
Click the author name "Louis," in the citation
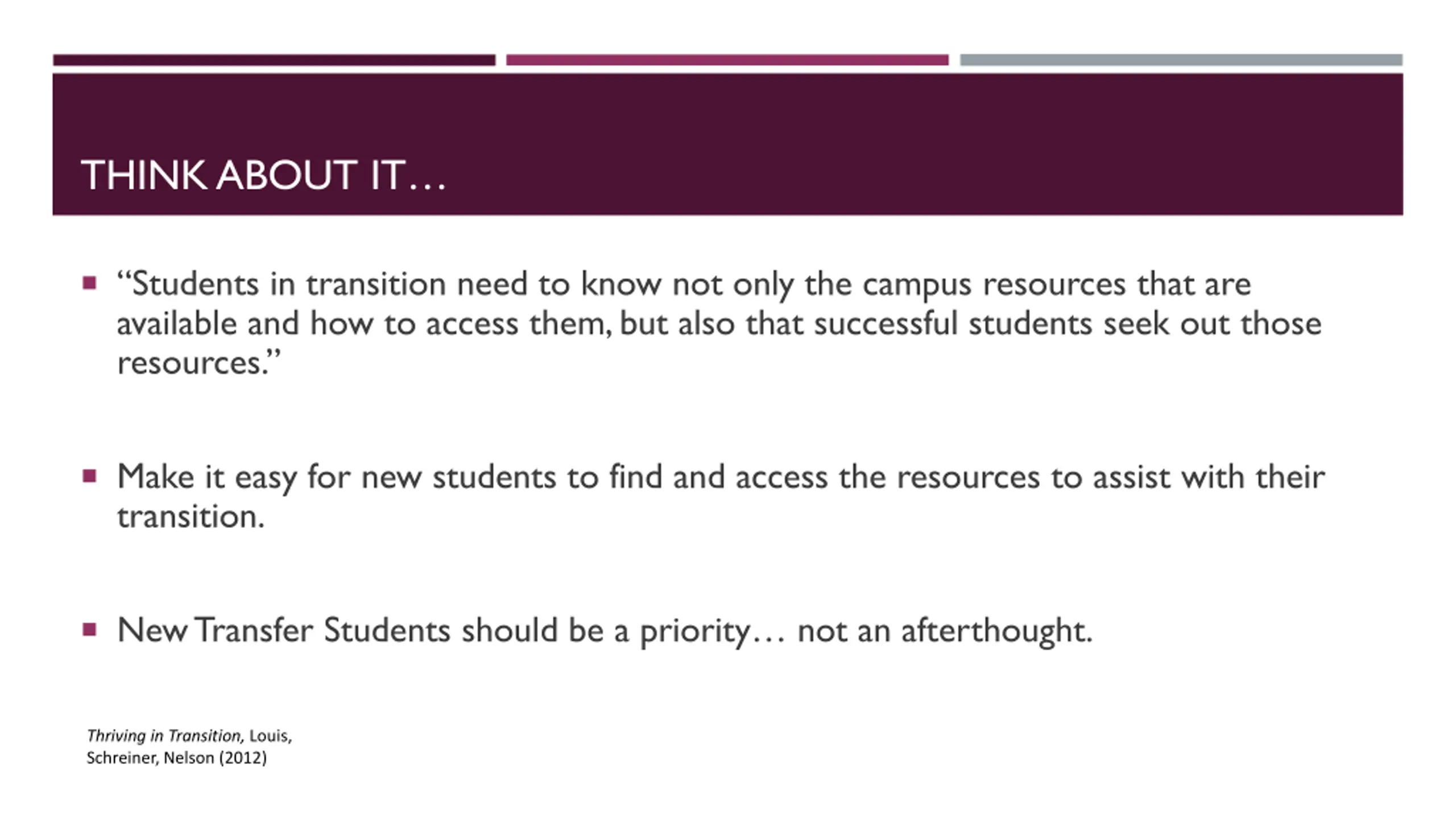click(271, 736)
